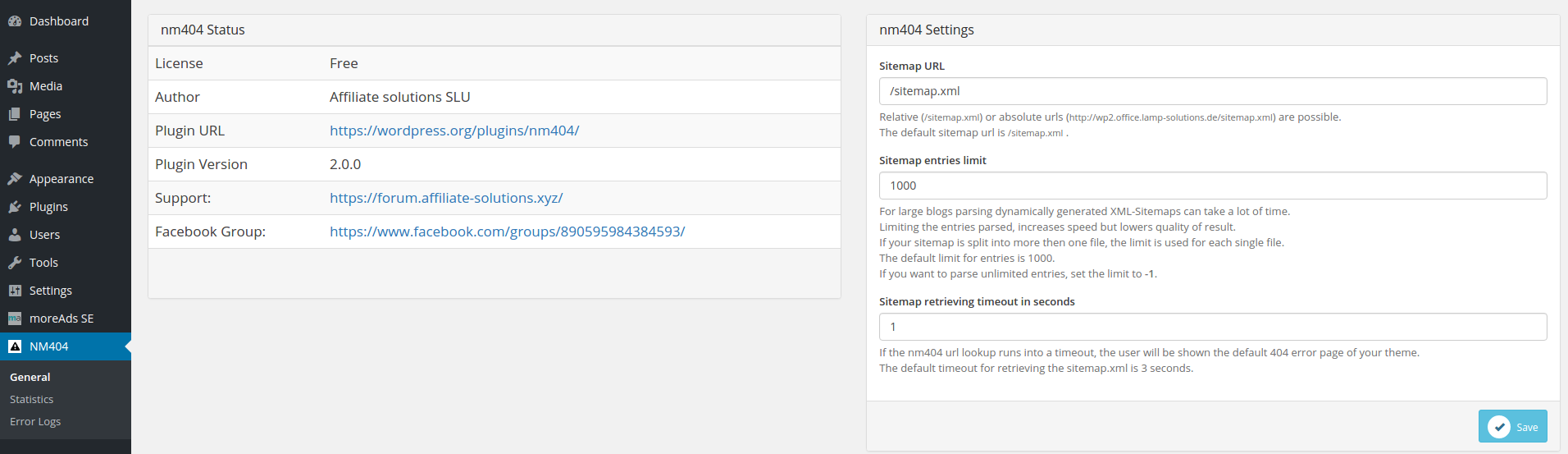The image size is (1568, 454).
Task: Click the Settings sliders icon
Action: pyautogui.click(x=15, y=291)
